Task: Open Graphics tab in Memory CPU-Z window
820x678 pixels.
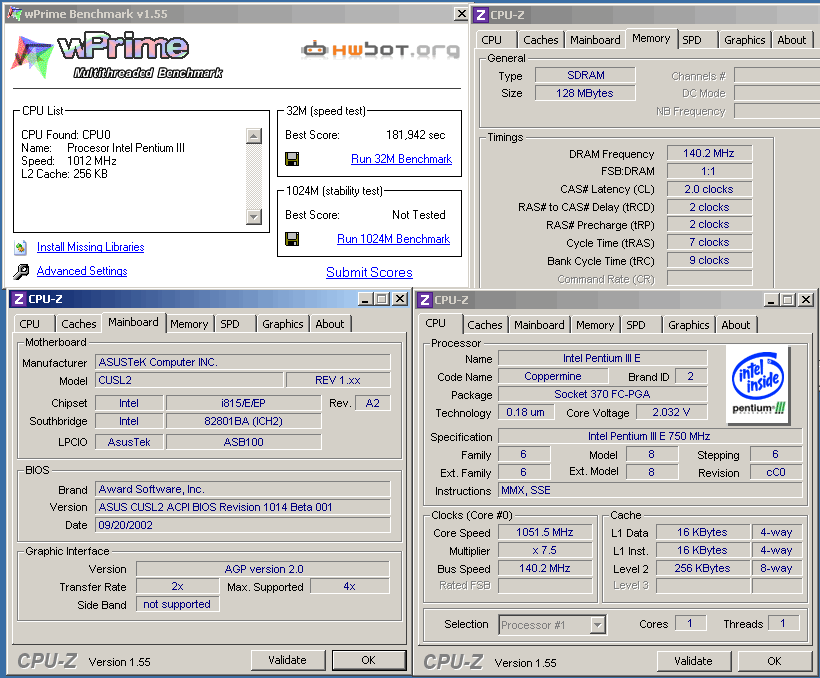Action: pyautogui.click(x=745, y=40)
